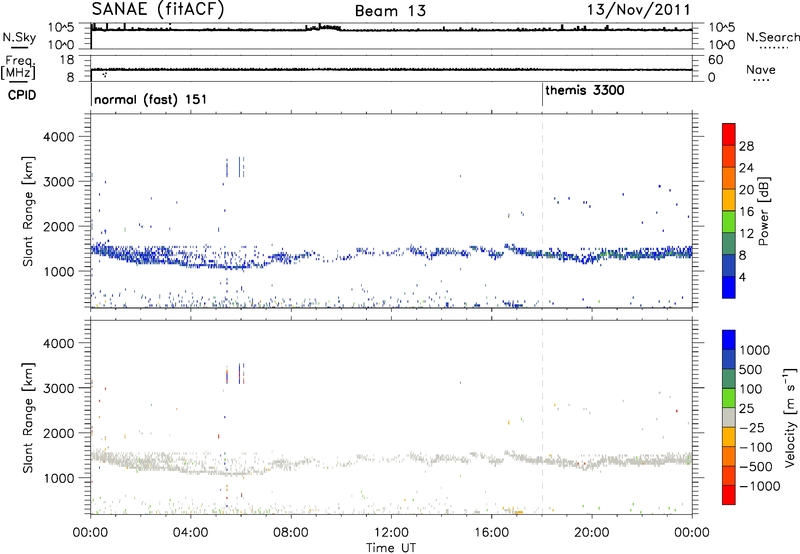The image size is (800, 554).
Task: Click the N.Search legend label
Action: click(x=772, y=37)
